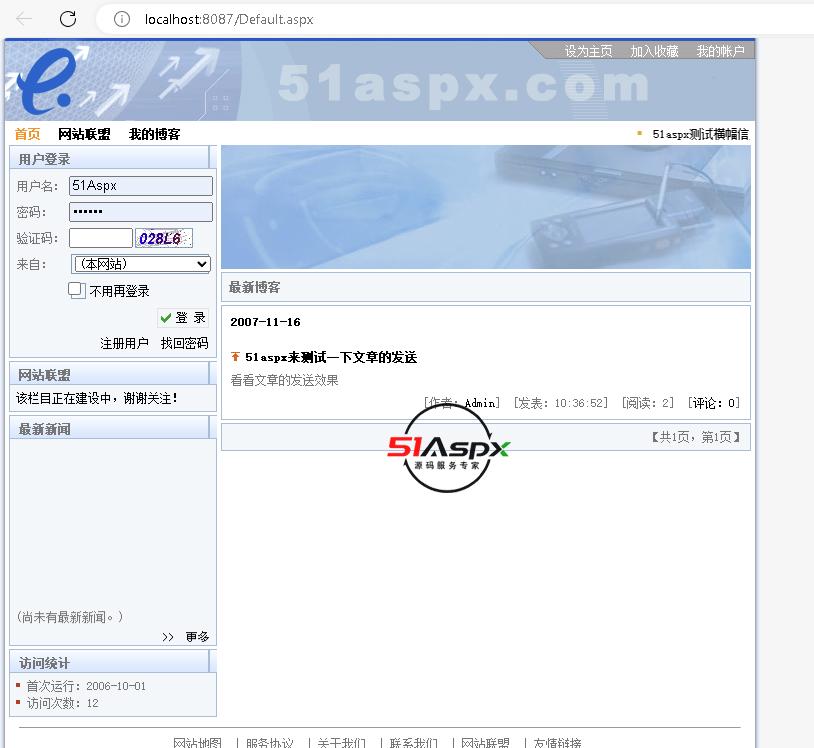Click the double-arrow before 更多
The width and height of the screenshot is (814, 748).
[168, 637]
